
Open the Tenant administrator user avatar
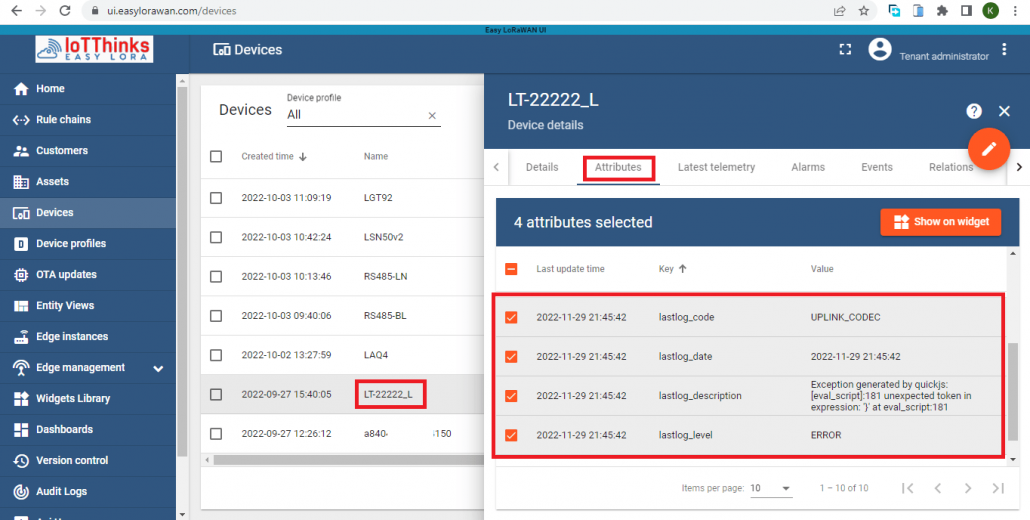pyautogui.click(x=880, y=49)
